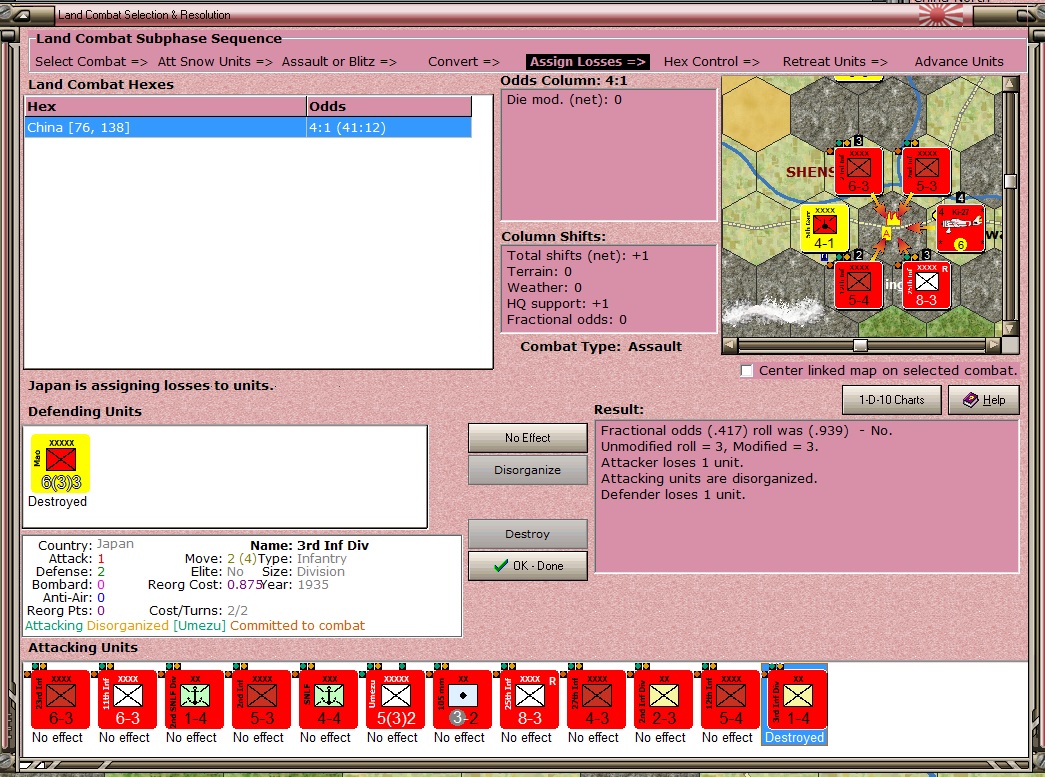Click the HQ support: +1 line
Screen dimensions: 1045x777
[558, 304]
